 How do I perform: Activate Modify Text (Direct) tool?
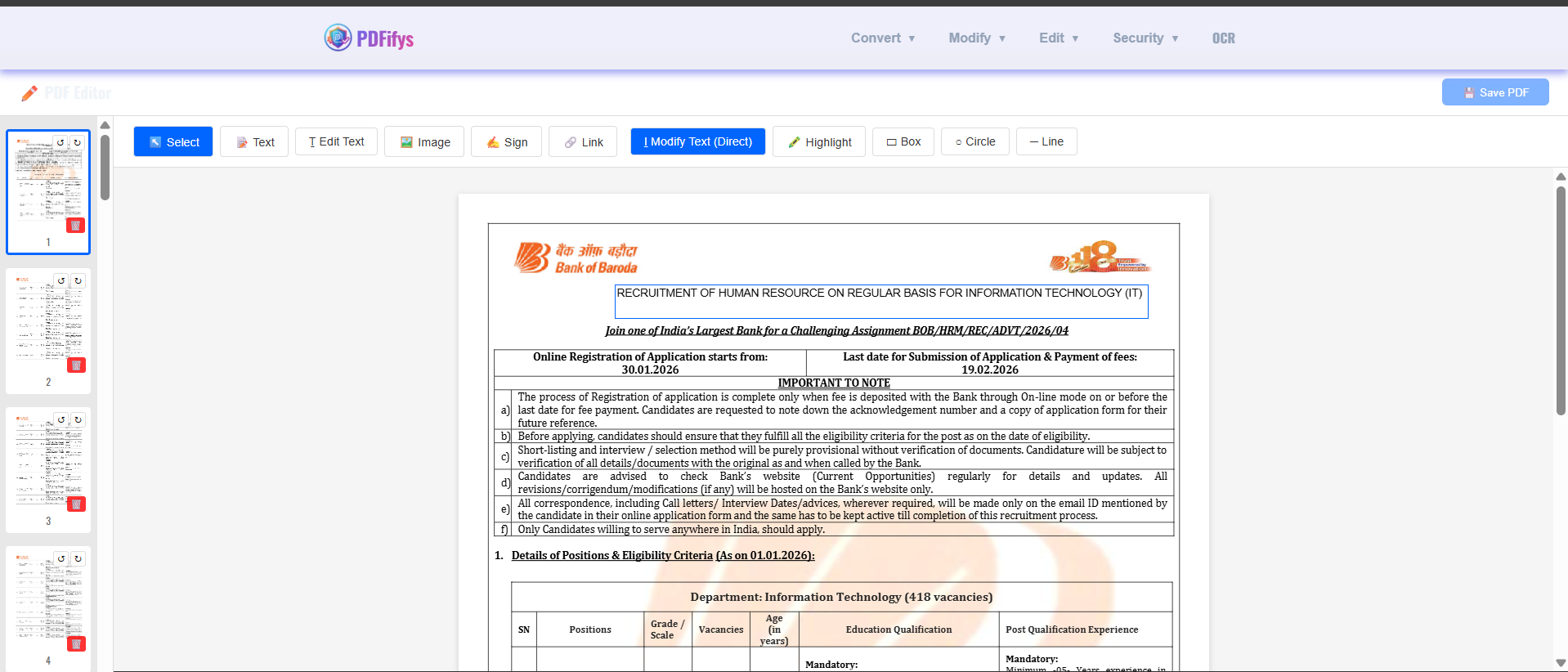(x=697, y=141)
